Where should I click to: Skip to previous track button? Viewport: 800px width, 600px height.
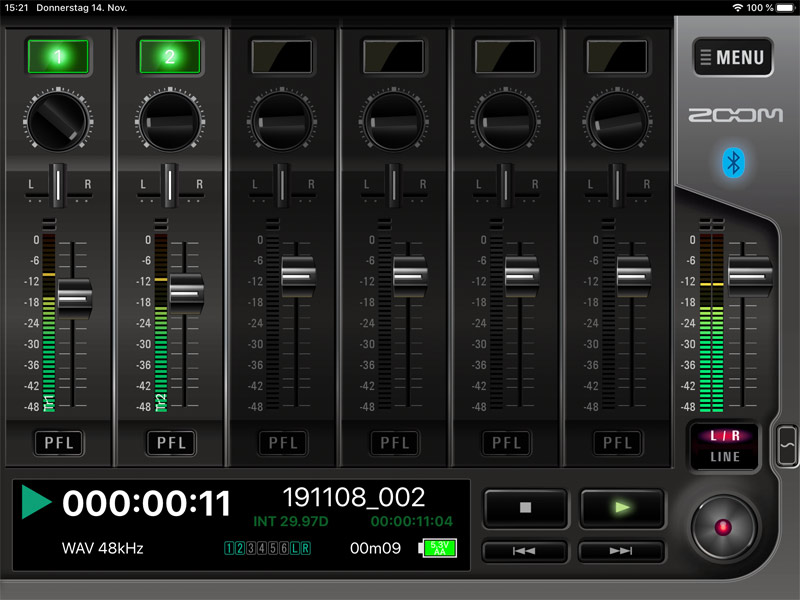tap(525, 551)
